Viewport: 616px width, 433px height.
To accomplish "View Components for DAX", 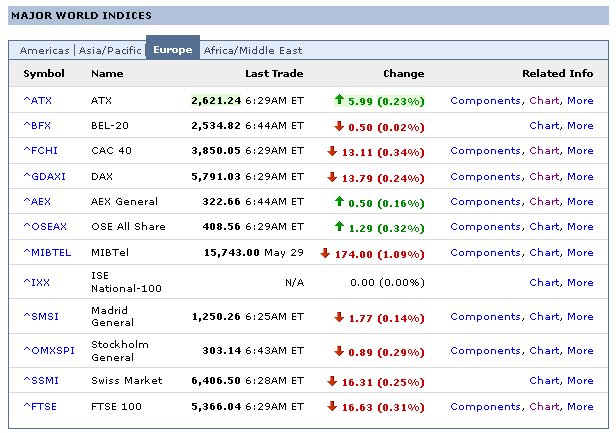I will tap(486, 177).
